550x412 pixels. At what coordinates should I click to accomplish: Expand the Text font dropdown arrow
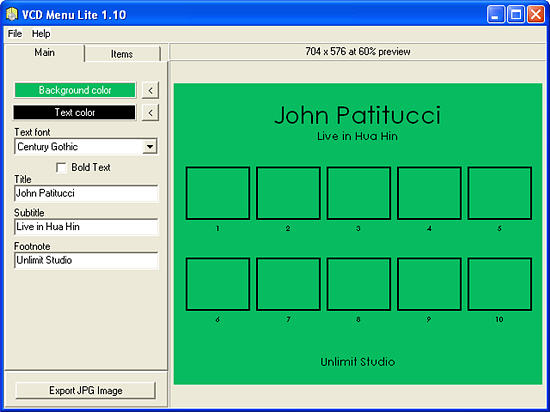pos(150,147)
